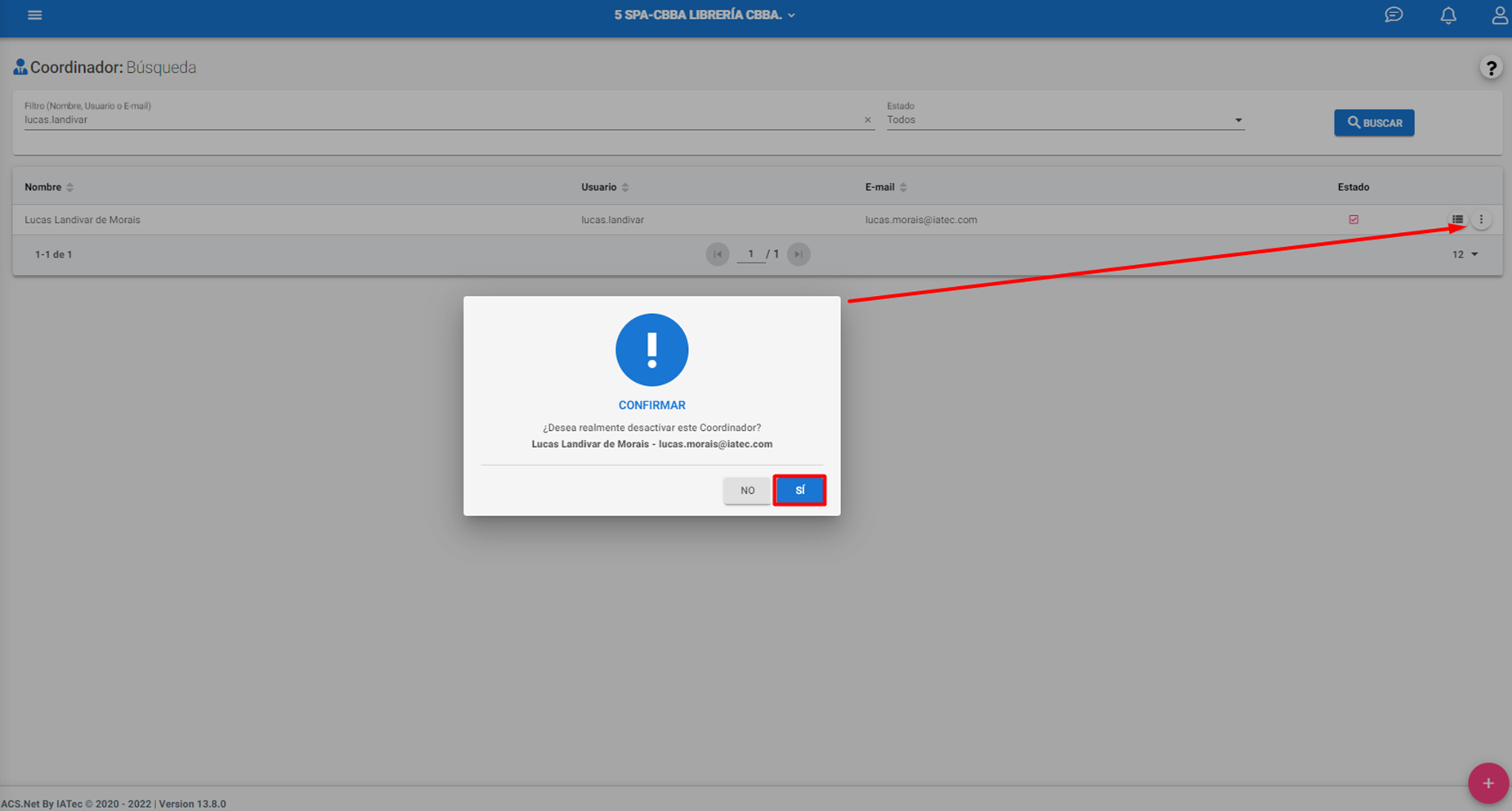Open the list details icon for Lucas

1457,219
